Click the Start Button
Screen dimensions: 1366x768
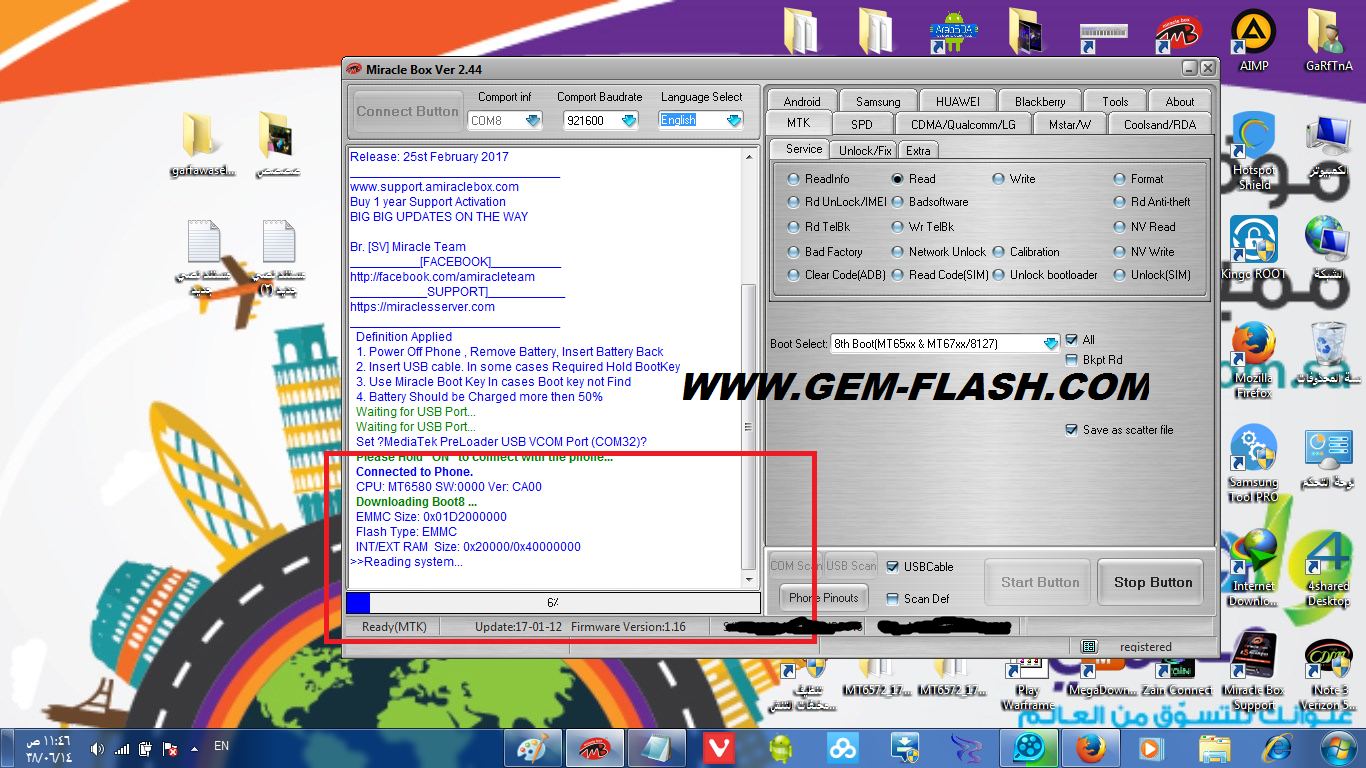coord(1040,582)
